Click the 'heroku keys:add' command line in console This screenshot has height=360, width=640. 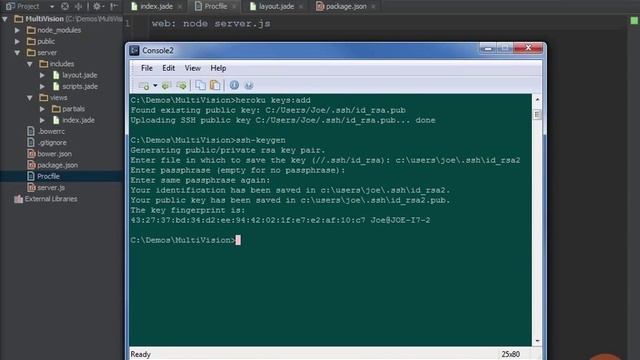220,100
